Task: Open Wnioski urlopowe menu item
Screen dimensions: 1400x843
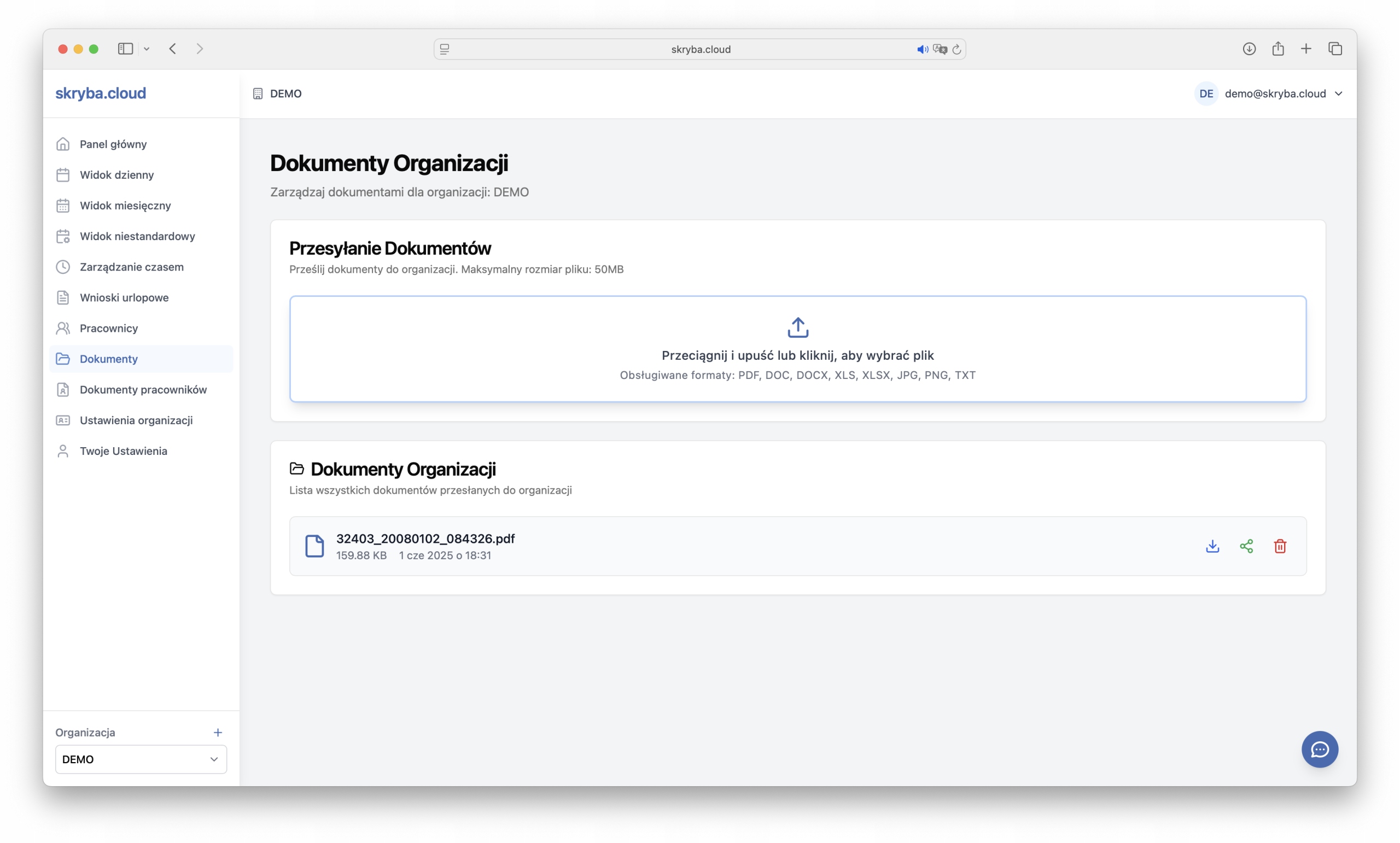Action: point(124,297)
